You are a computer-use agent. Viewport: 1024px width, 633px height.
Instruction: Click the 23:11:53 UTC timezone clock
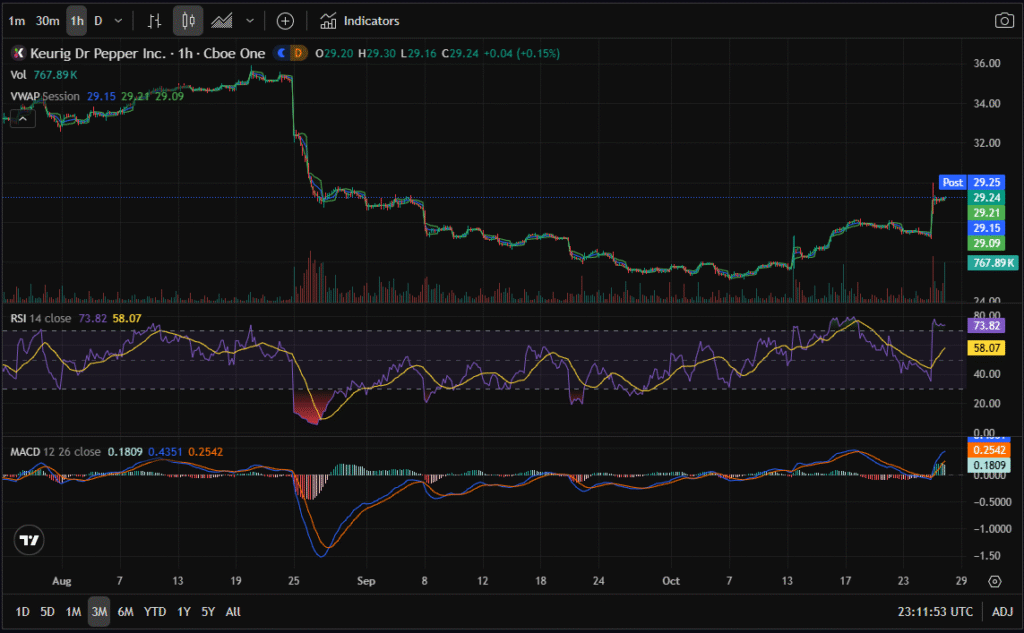coord(934,611)
